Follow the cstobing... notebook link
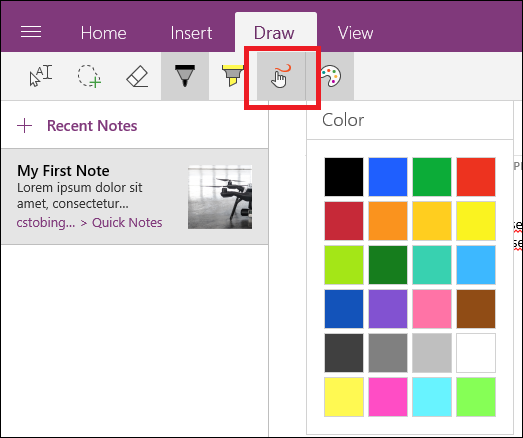Screen dimensions: 523x438 pyautogui.click(x=46, y=223)
